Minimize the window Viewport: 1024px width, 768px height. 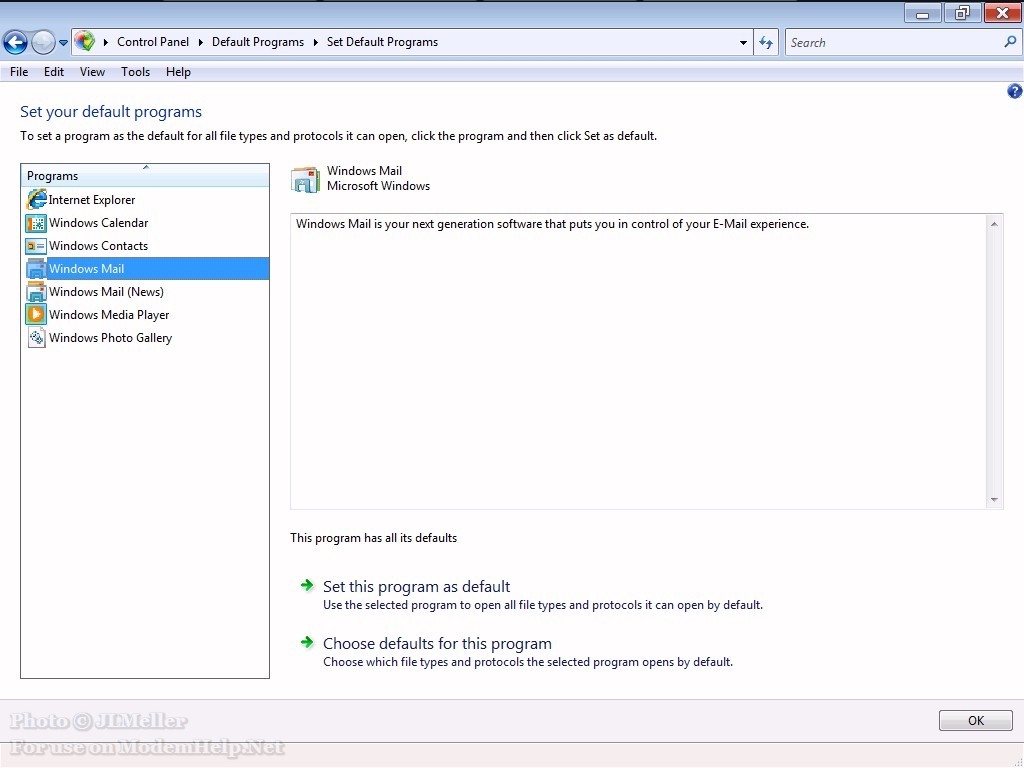click(x=923, y=13)
